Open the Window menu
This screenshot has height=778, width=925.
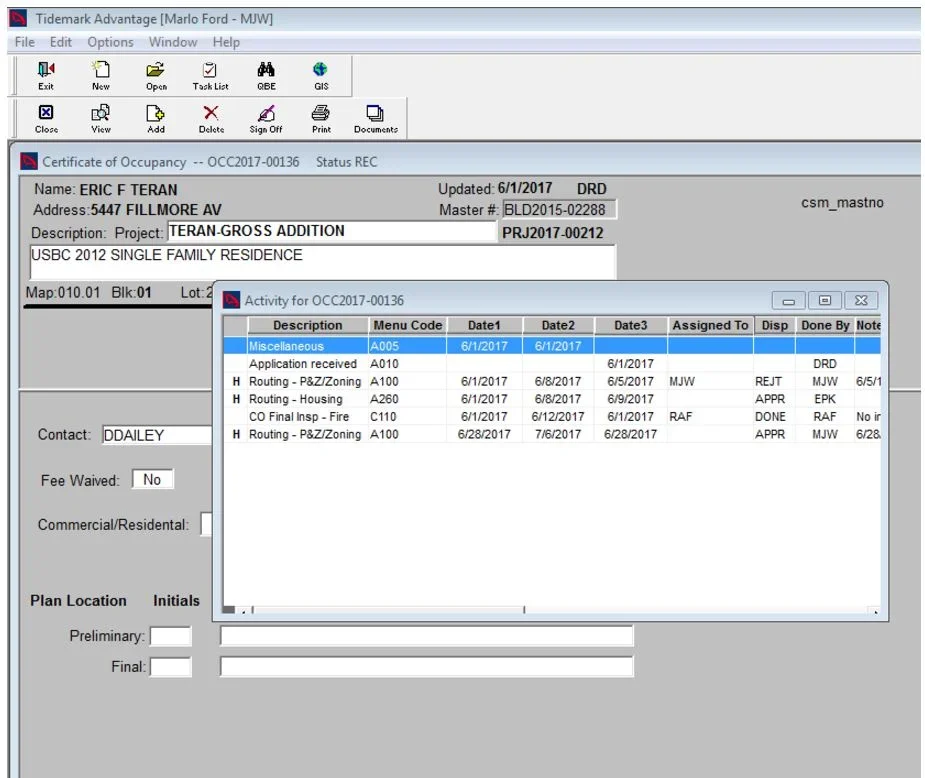pos(173,42)
